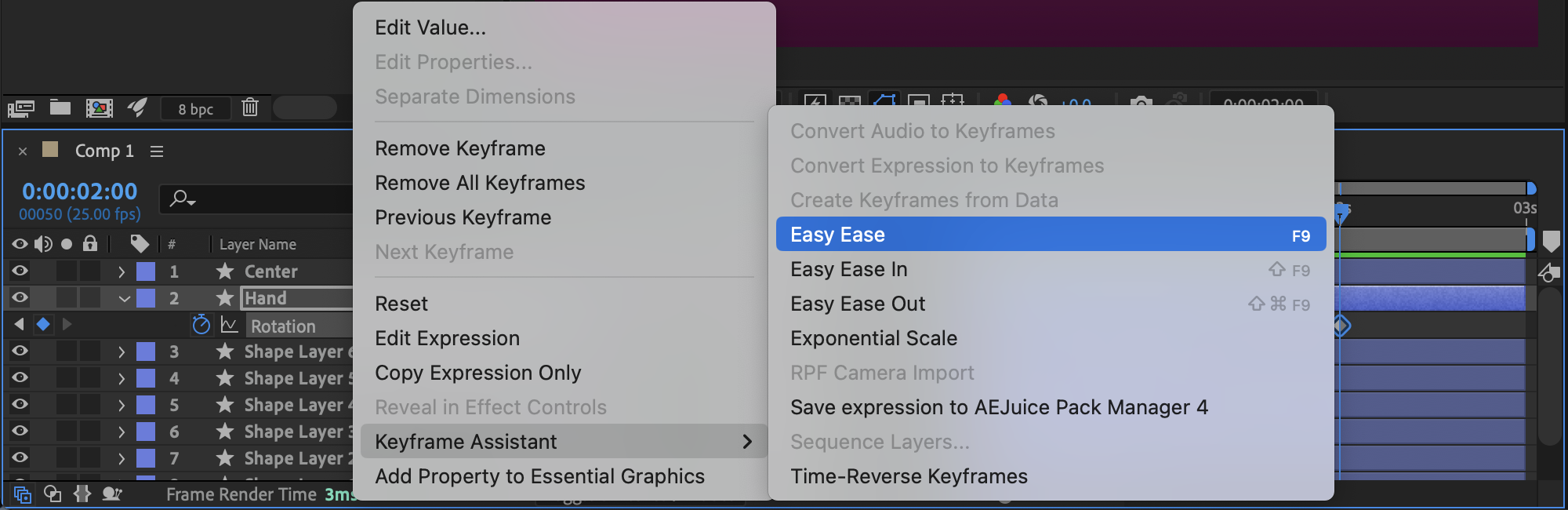Click the current timecode 0:00:02:00
Image resolution: width=1568 pixels, height=510 pixels.
click(80, 191)
